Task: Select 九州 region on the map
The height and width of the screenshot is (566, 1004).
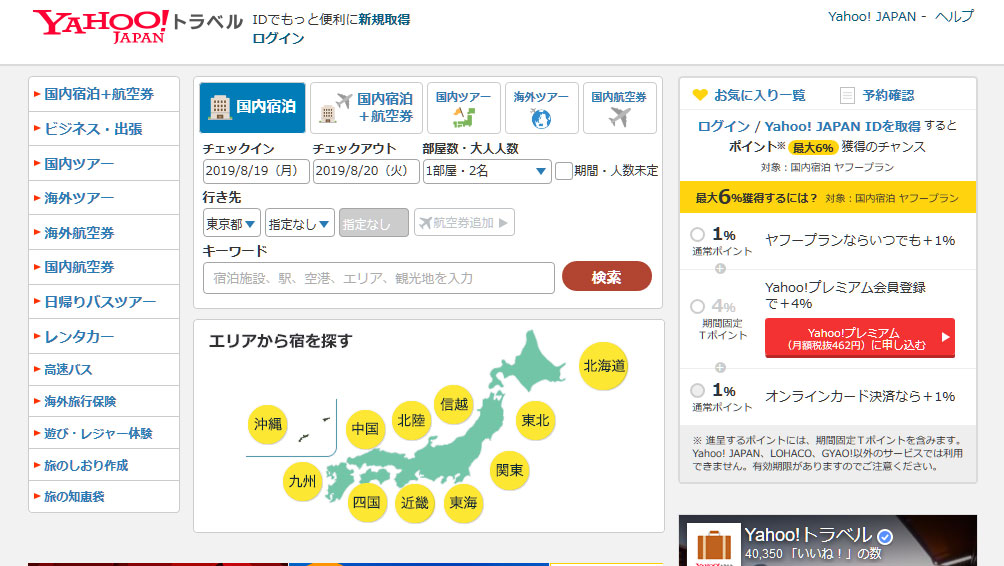Action: (x=302, y=481)
